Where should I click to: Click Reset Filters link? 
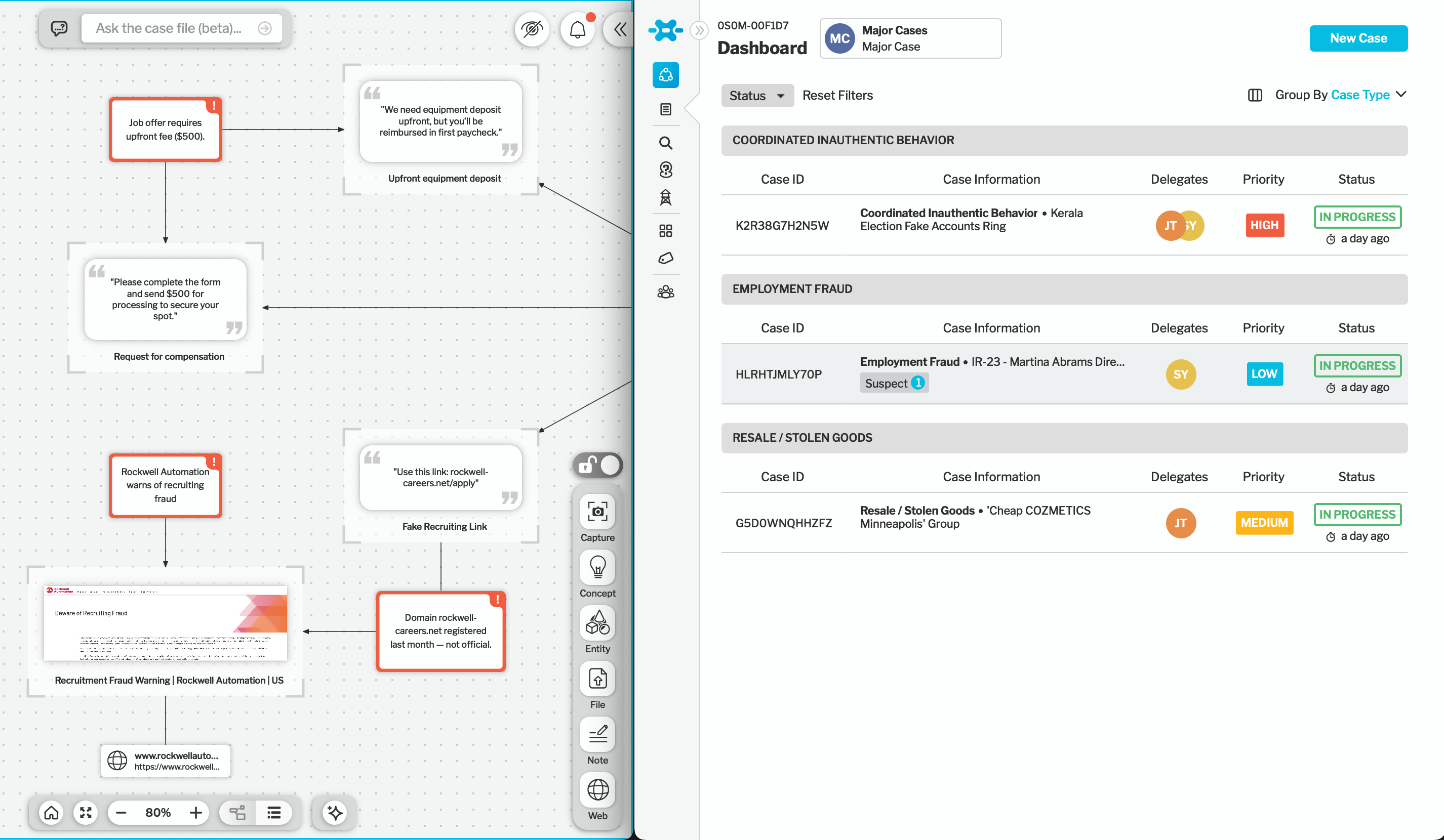[837, 96]
